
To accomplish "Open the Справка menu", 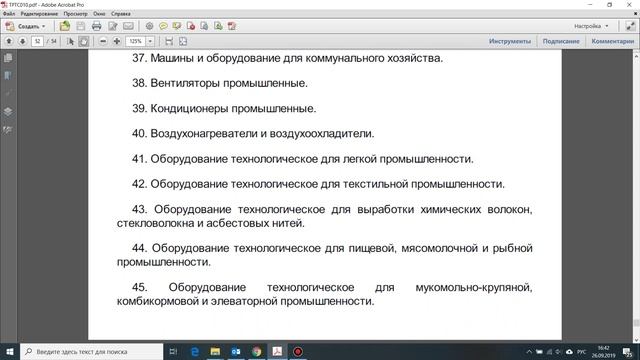I will tap(121, 14).
